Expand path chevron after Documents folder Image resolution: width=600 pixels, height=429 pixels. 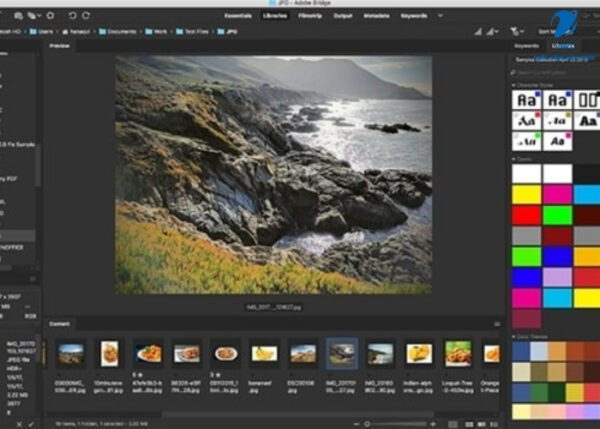click(x=140, y=32)
